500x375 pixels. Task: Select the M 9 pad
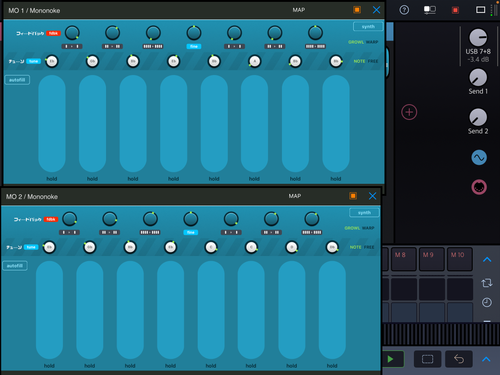pos(432,259)
